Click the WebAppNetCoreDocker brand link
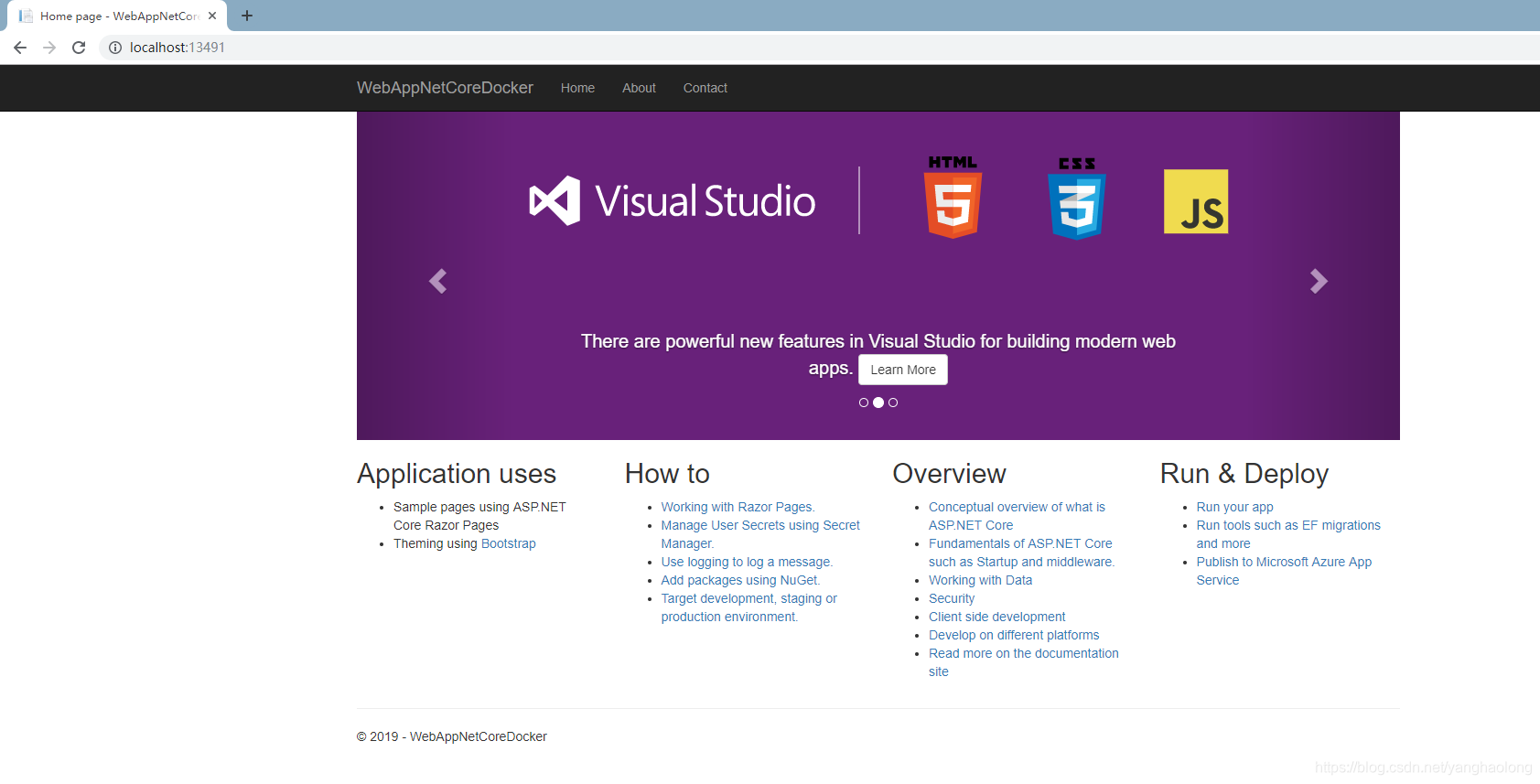This screenshot has height=784, width=1540. (445, 88)
